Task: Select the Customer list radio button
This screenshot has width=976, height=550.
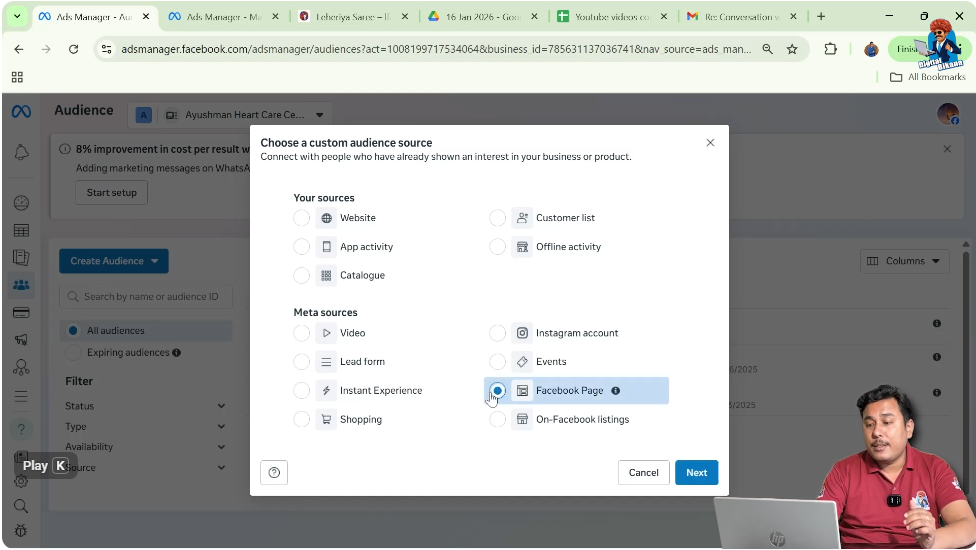Action: pyautogui.click(x=497, y=218)
